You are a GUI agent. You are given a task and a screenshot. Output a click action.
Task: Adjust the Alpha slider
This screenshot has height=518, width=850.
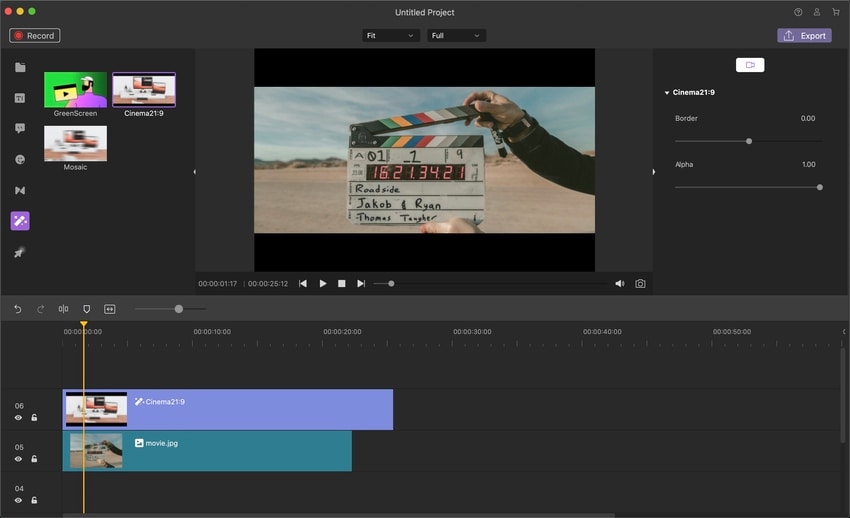coord(749,187)
